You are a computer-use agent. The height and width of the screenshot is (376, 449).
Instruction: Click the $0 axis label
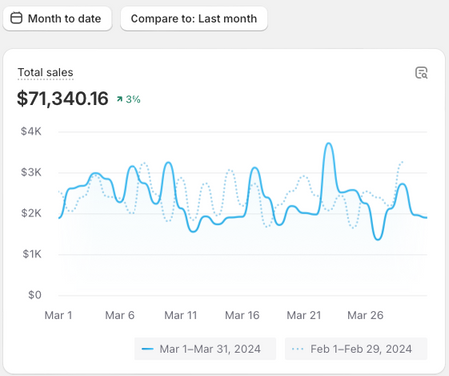[35, 295]
